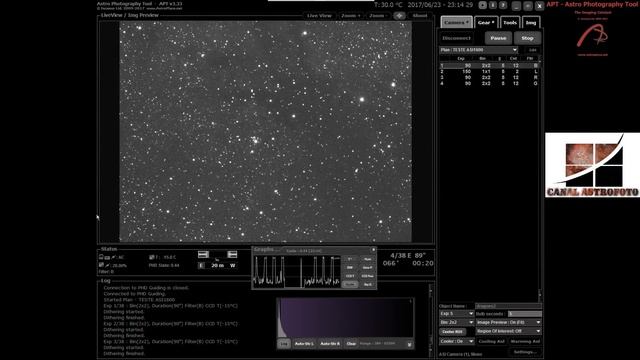
Task: Open the Gear tab
Action: tap(486, 22)
